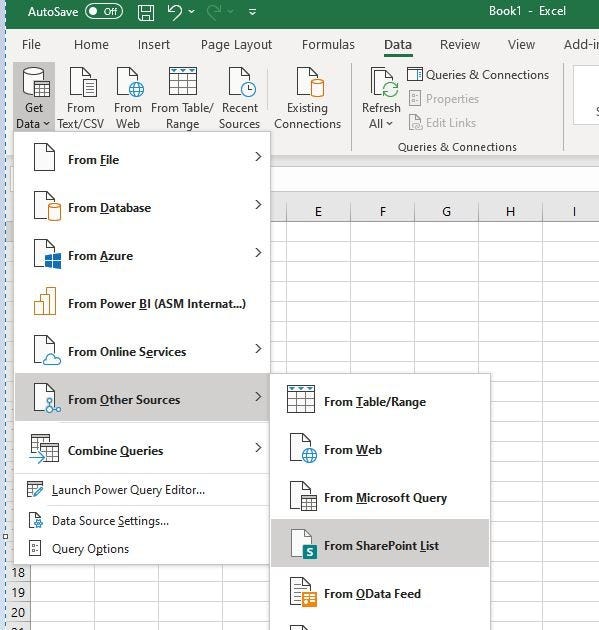This screenshot has width=599, height=630.
Task: Open Existing Connections in ribbon
Action: tap(307, 97)
